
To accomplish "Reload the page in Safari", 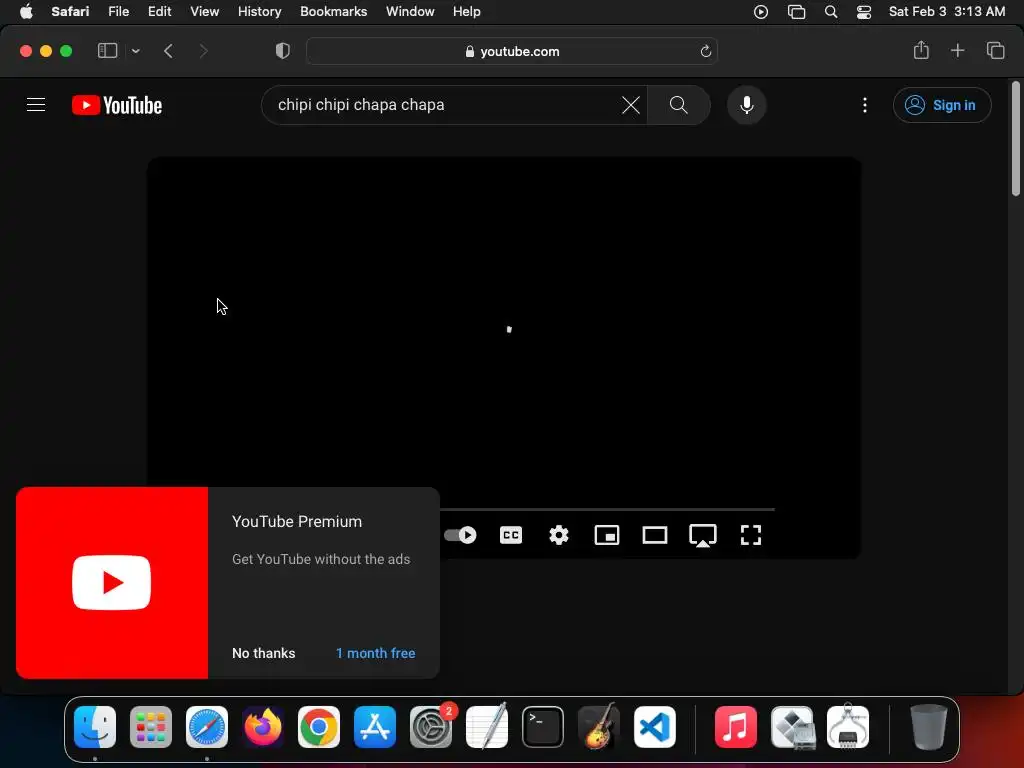I will pyautogui.click(x=705, y=51).
